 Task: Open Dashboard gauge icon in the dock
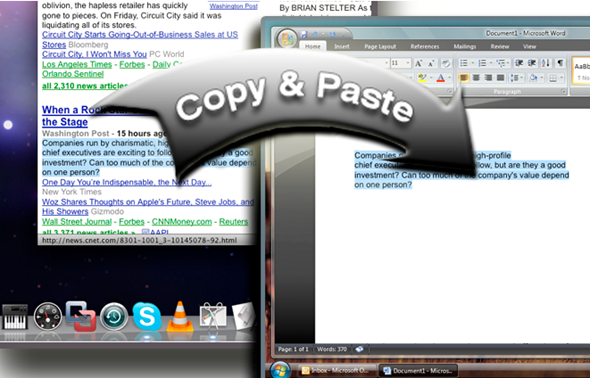(x=48, y=317)
